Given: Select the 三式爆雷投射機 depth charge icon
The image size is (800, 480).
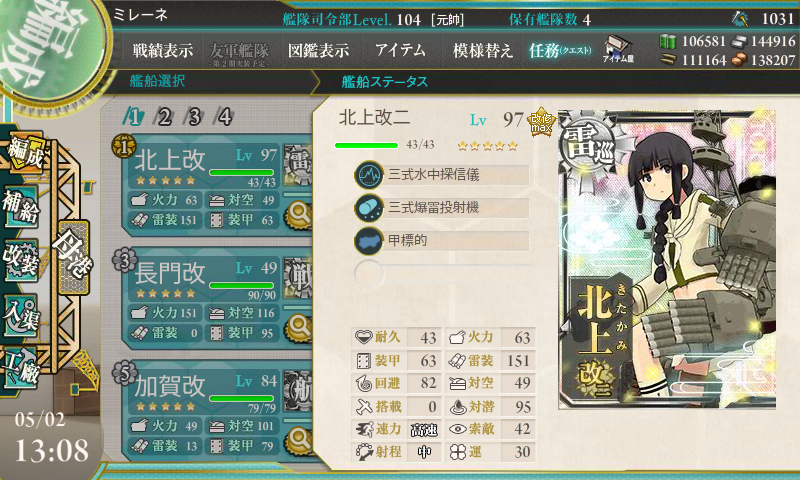Looking at the screenshot, I should point(369,208).
